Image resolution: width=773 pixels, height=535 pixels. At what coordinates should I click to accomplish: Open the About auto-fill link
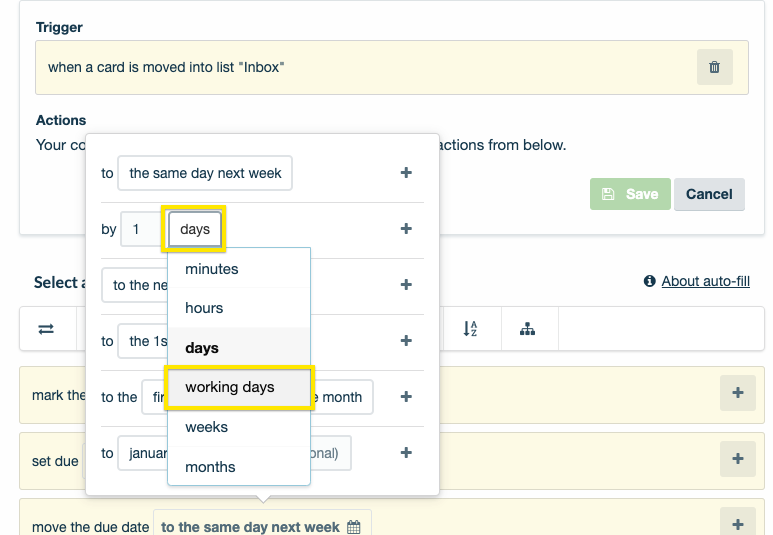[x=705, y=281]
